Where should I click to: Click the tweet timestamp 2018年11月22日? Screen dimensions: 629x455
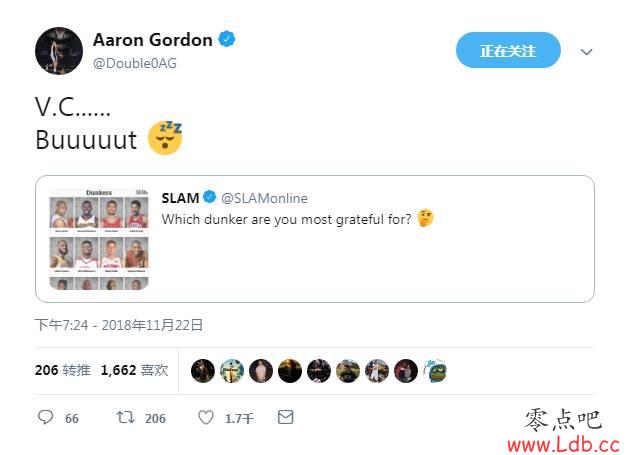point(152,325)
